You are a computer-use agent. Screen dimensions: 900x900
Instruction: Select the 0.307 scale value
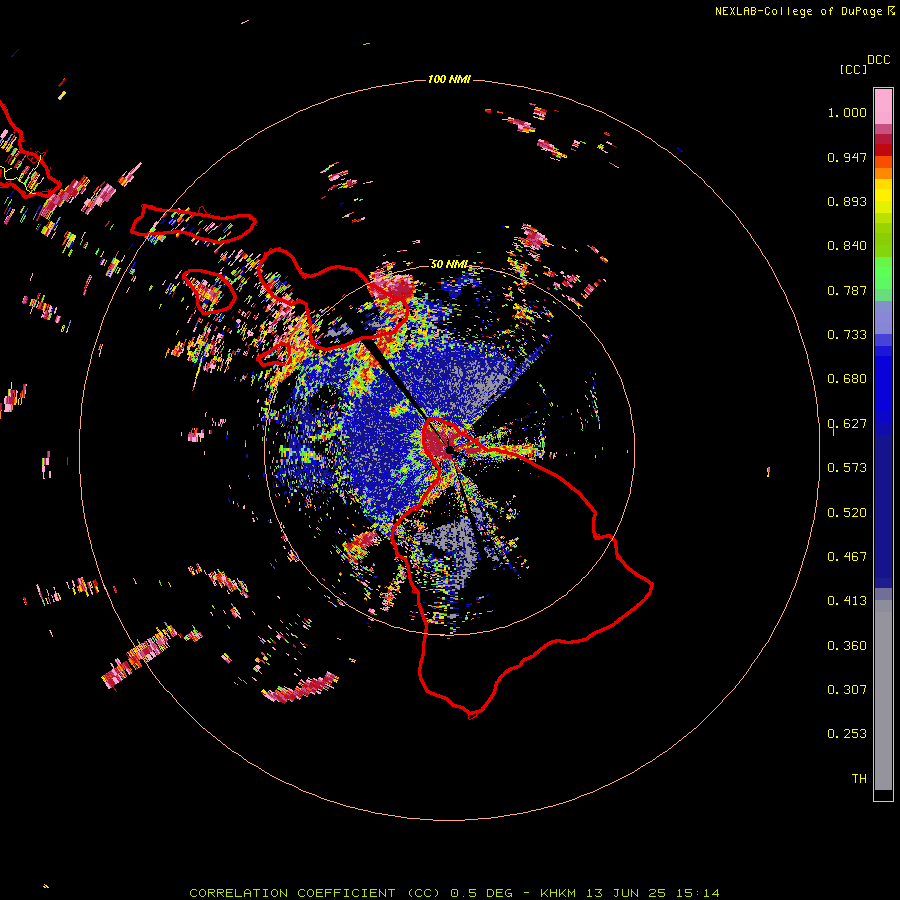(x=847, y=690)
